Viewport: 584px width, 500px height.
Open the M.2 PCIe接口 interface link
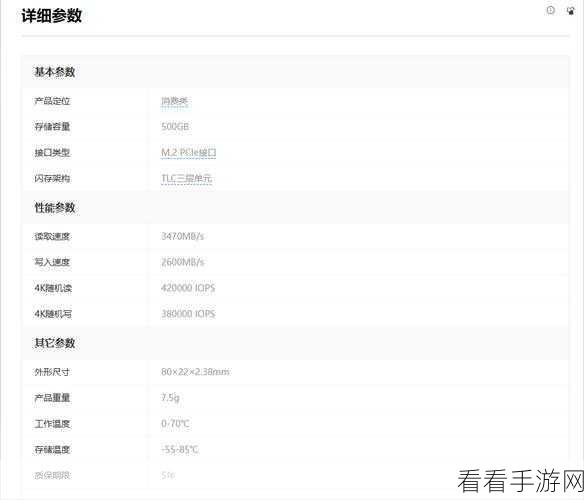pyautogui.click(x=188, y=153)
